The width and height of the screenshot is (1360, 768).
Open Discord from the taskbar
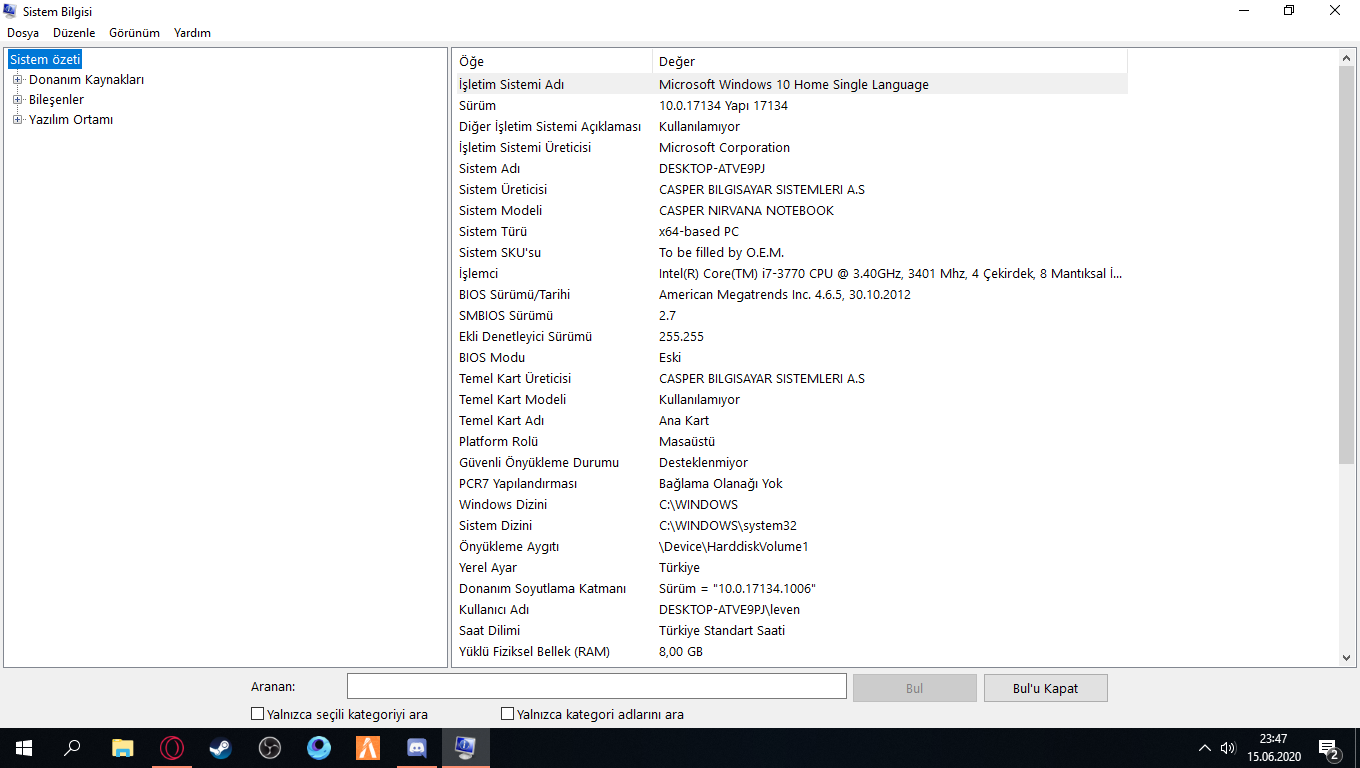point(417,748)
